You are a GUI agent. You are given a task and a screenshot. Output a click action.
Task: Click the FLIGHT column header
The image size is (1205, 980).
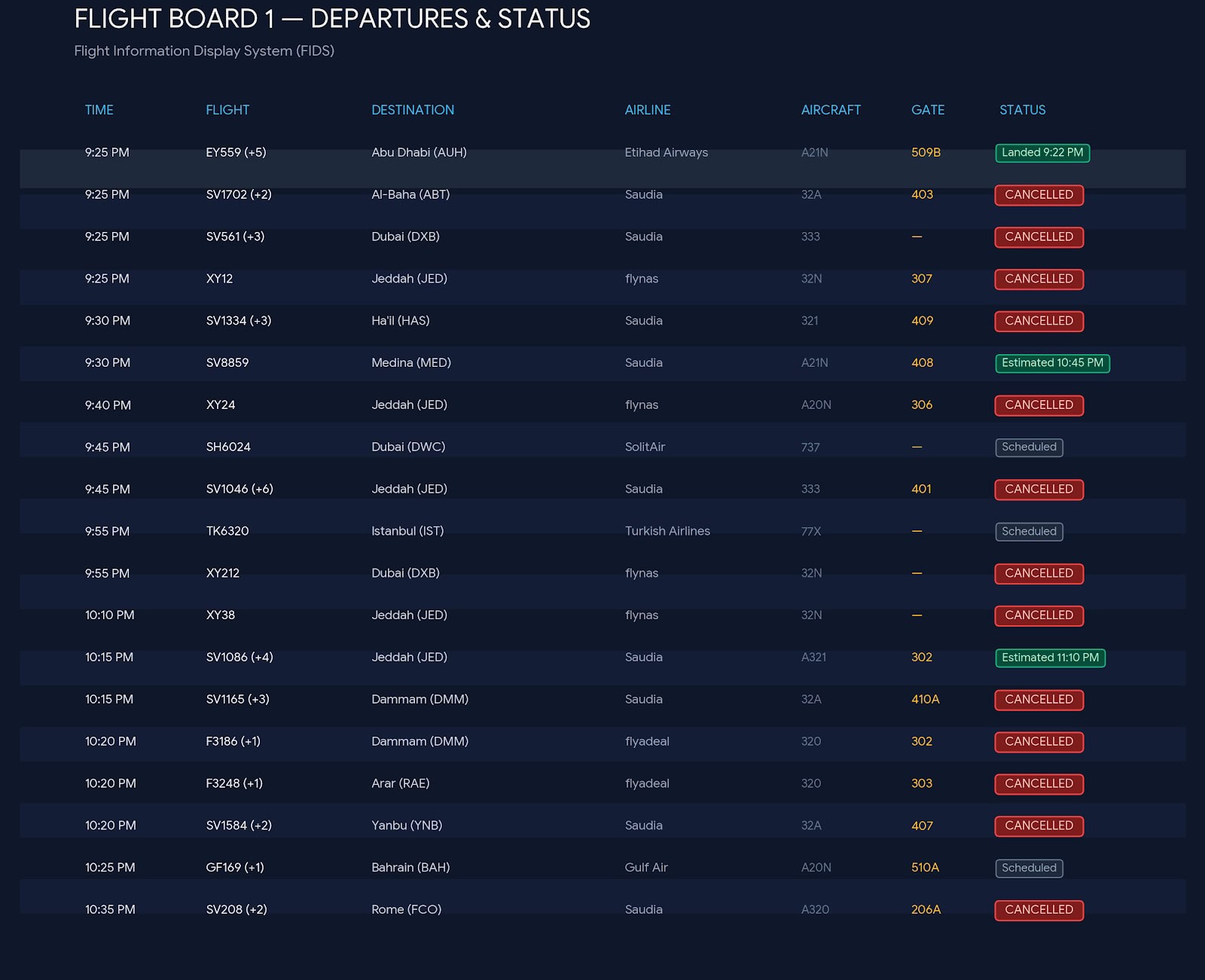coord(227,110)
